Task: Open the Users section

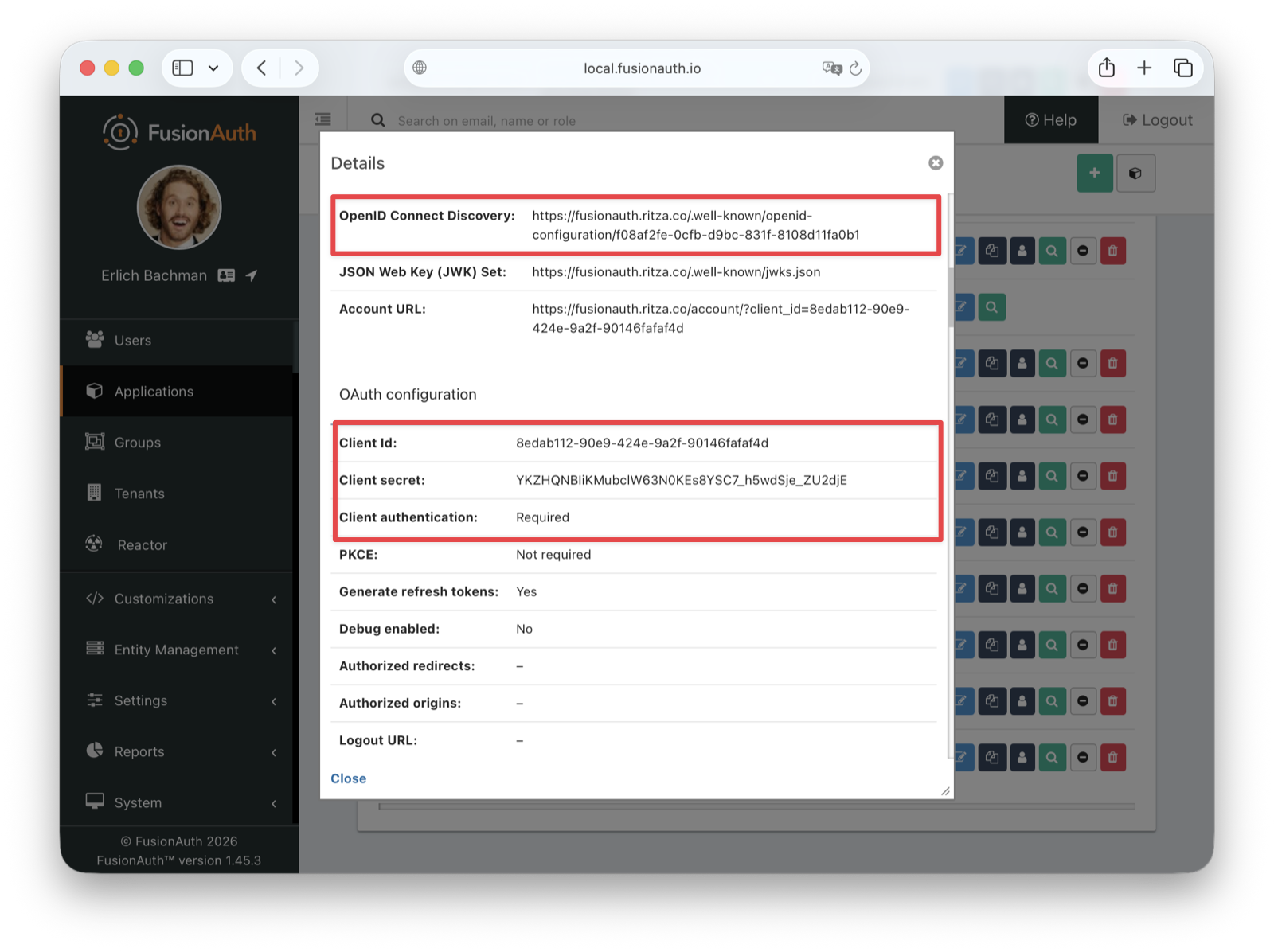Action: click(131, 340)
